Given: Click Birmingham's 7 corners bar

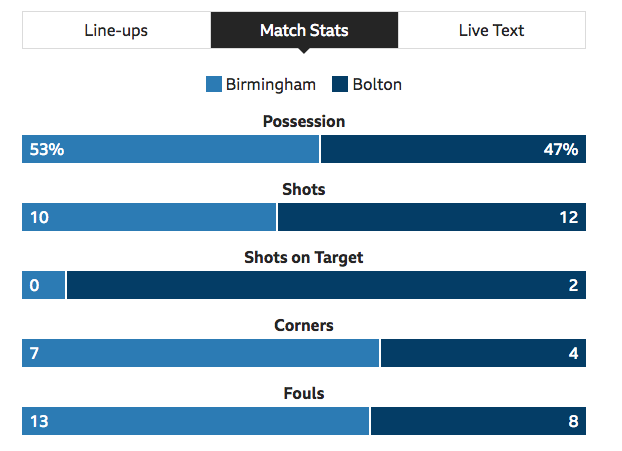Looking at the screenshot, I should 201,353.
